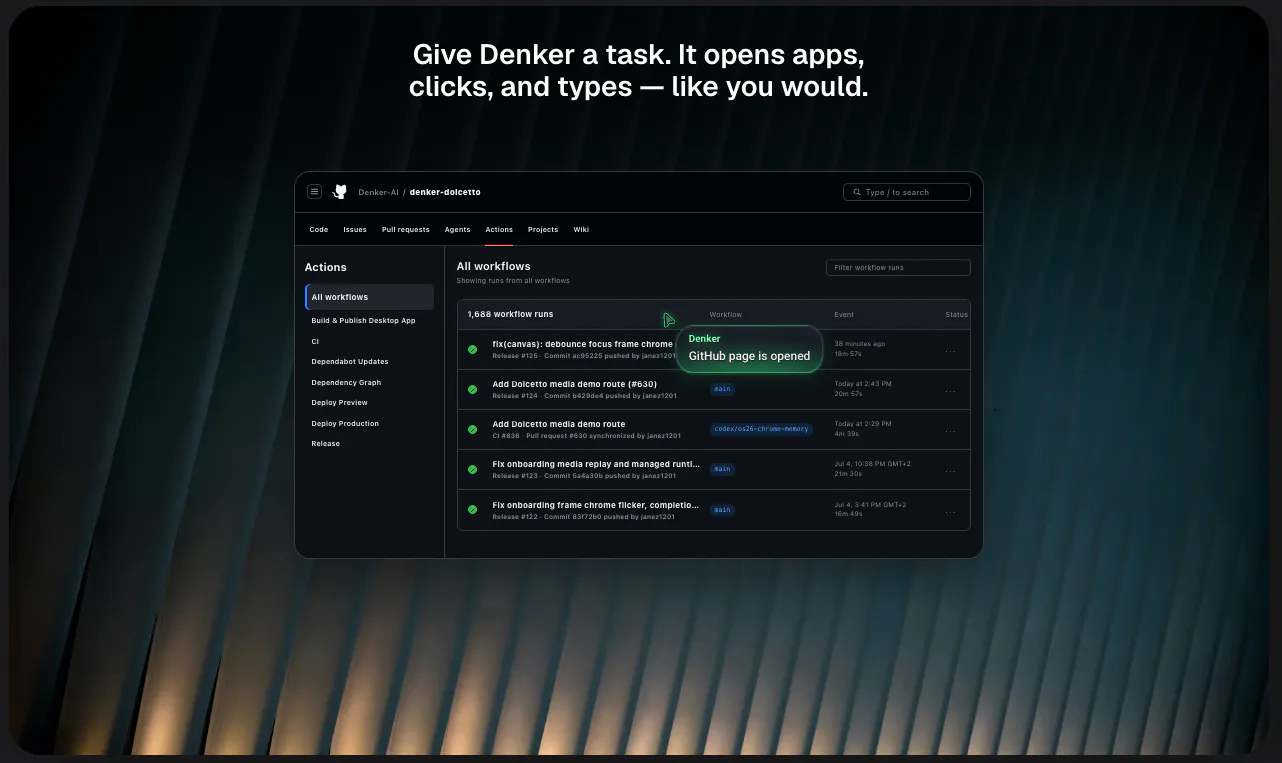Screen dimensions: 1282x763
Task: Open the three-dot menu for Release #124 run
Action: [x=950, y=391]
